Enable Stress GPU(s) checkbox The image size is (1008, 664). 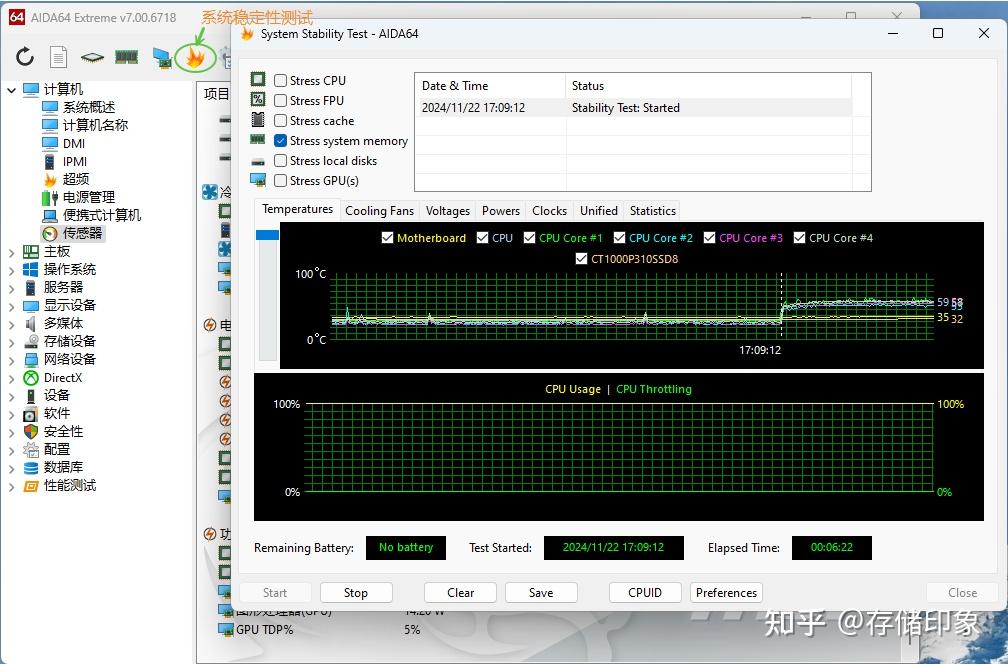280,180
